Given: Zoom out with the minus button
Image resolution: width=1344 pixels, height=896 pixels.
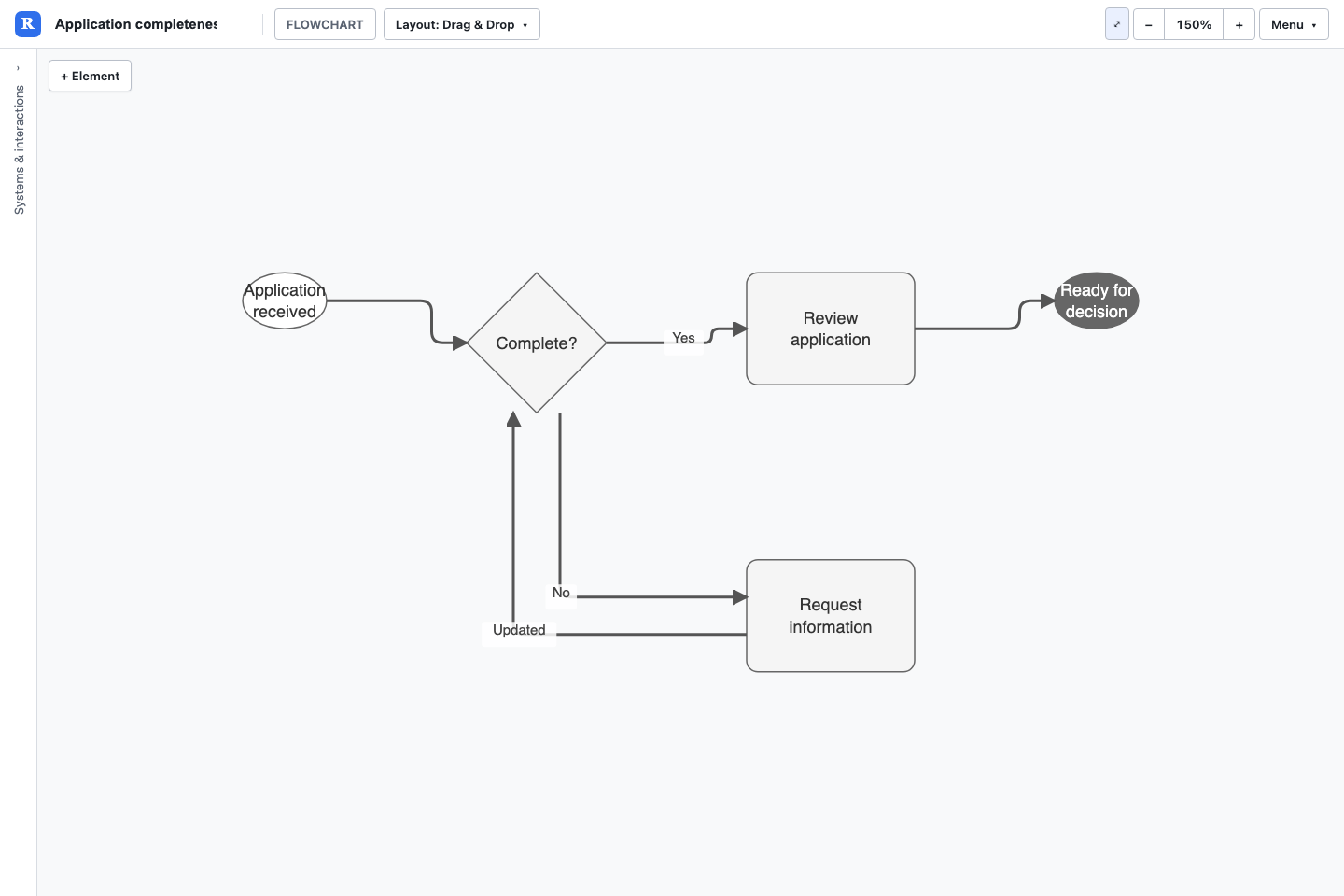Looking at the screenshot, I should [1149, 24].
